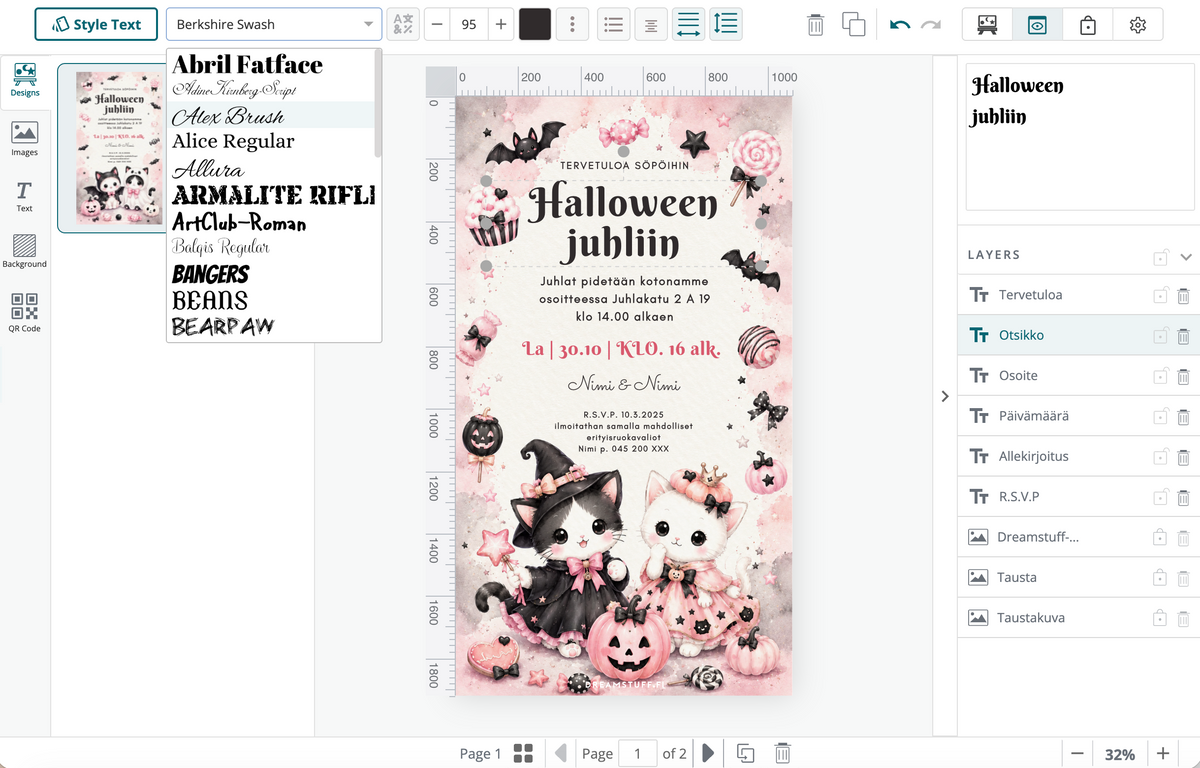Toggle the preview eye mode
This screenshot has height=768, width=1200.
pos(1037,24)
